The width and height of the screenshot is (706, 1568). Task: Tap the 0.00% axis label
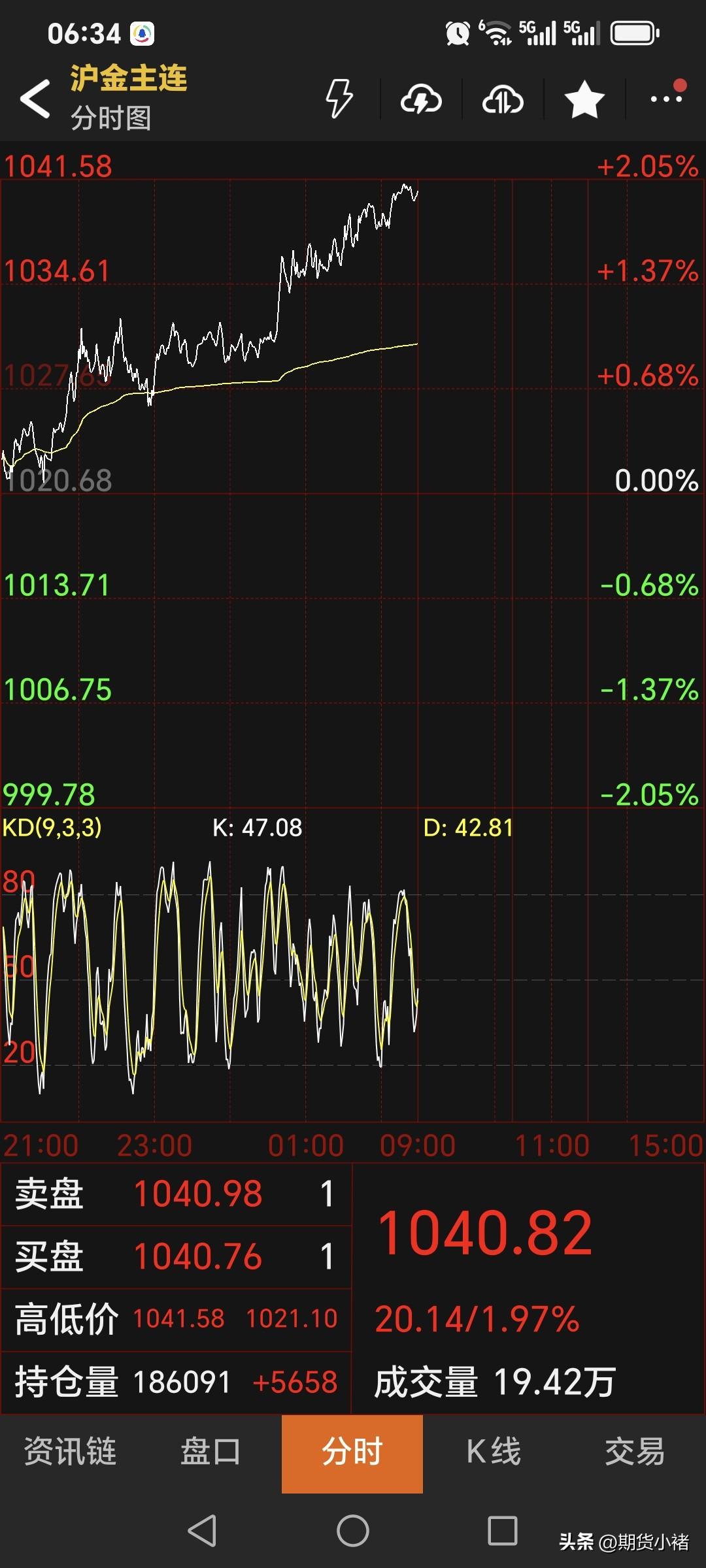(x=657, y=481)
